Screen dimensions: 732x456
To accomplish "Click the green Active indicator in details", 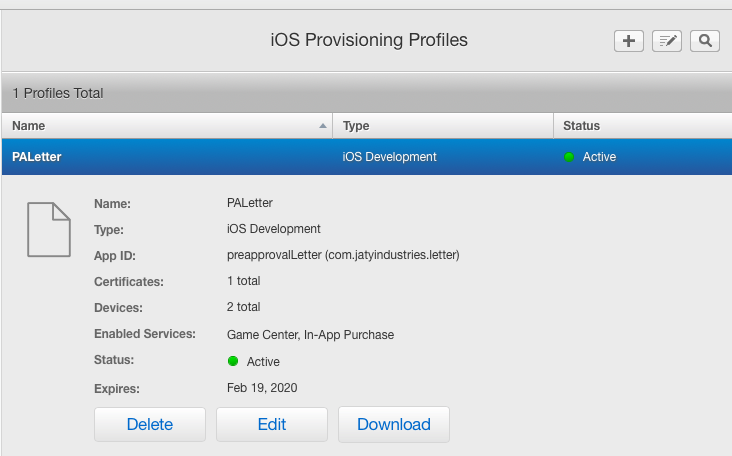I will point(233,361).
